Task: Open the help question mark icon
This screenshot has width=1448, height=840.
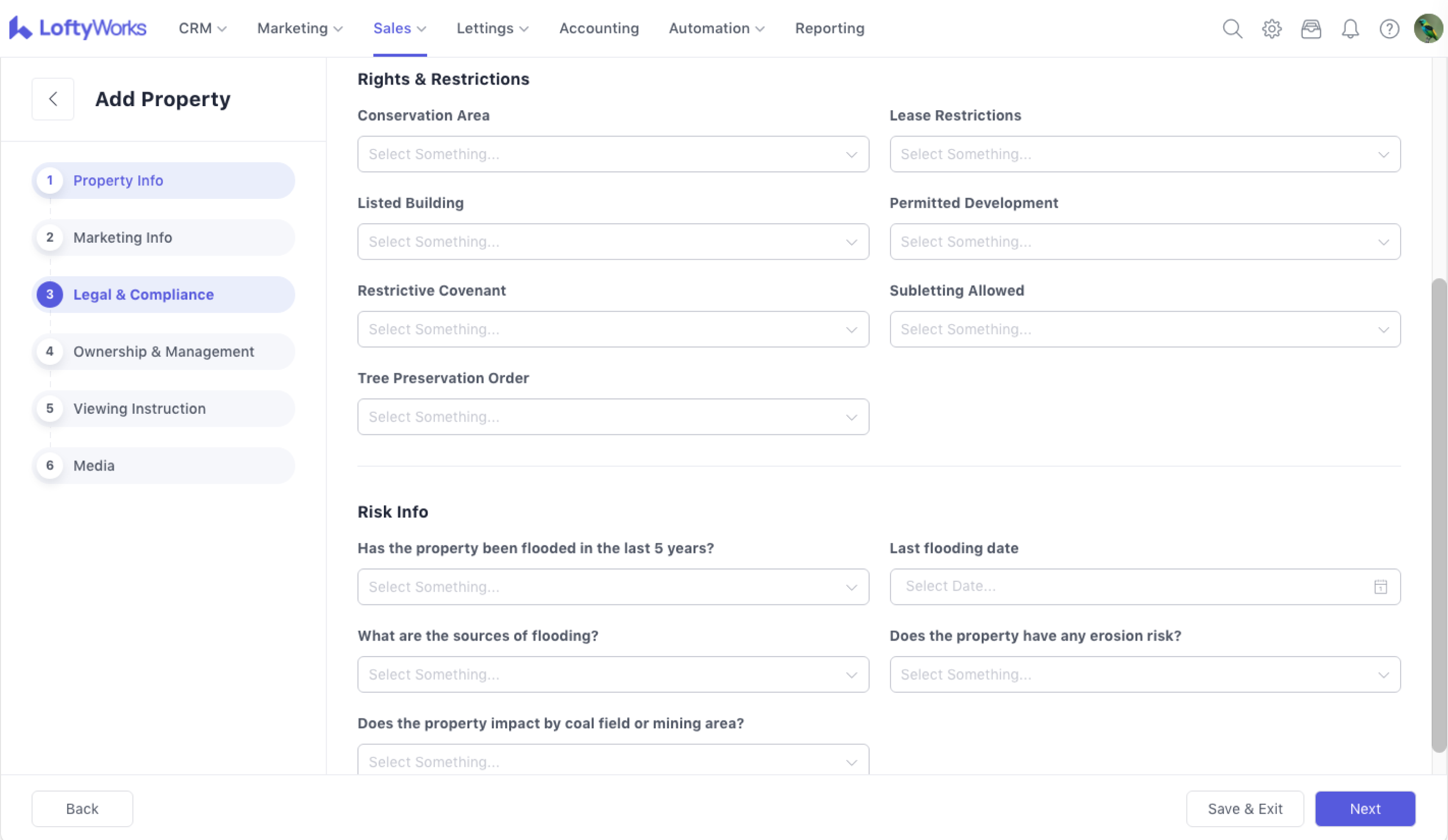Action: click(1389, 29)
